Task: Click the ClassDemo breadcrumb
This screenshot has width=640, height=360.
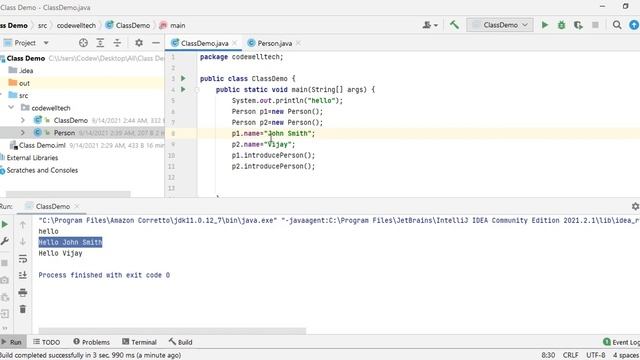Action: pos(128,25)
